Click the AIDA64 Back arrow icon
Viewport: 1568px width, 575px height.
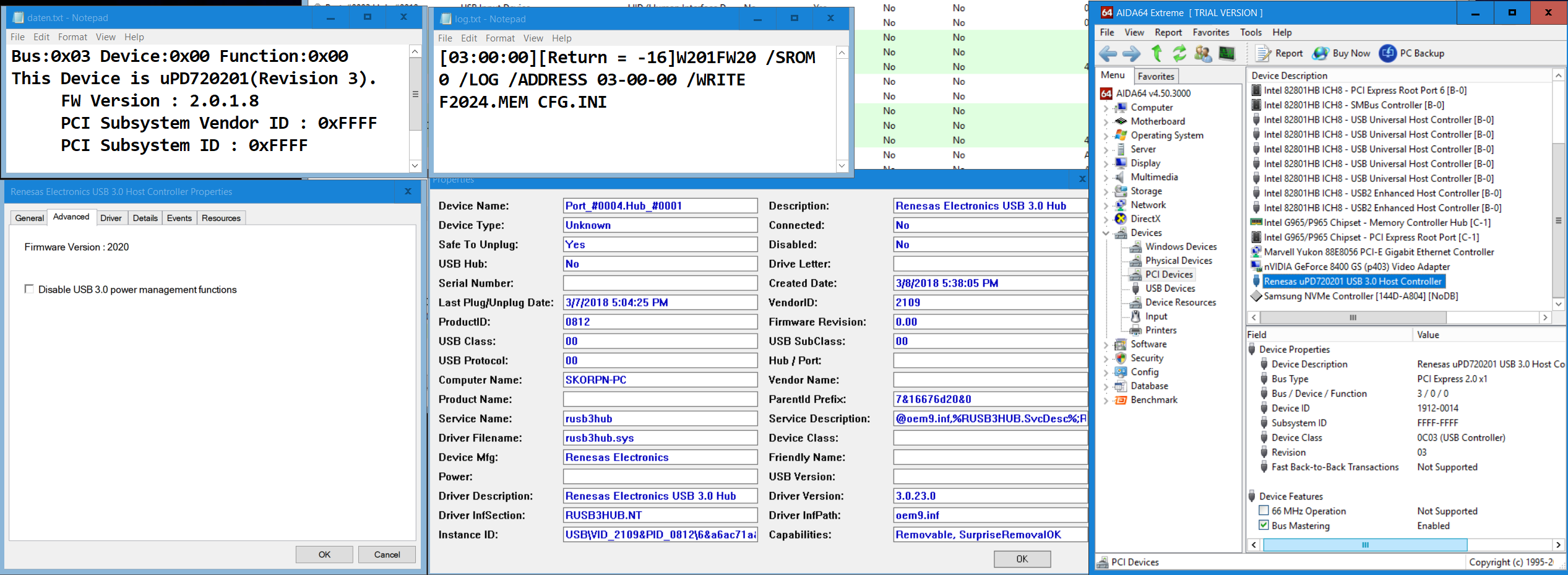tap(1108, 54)
